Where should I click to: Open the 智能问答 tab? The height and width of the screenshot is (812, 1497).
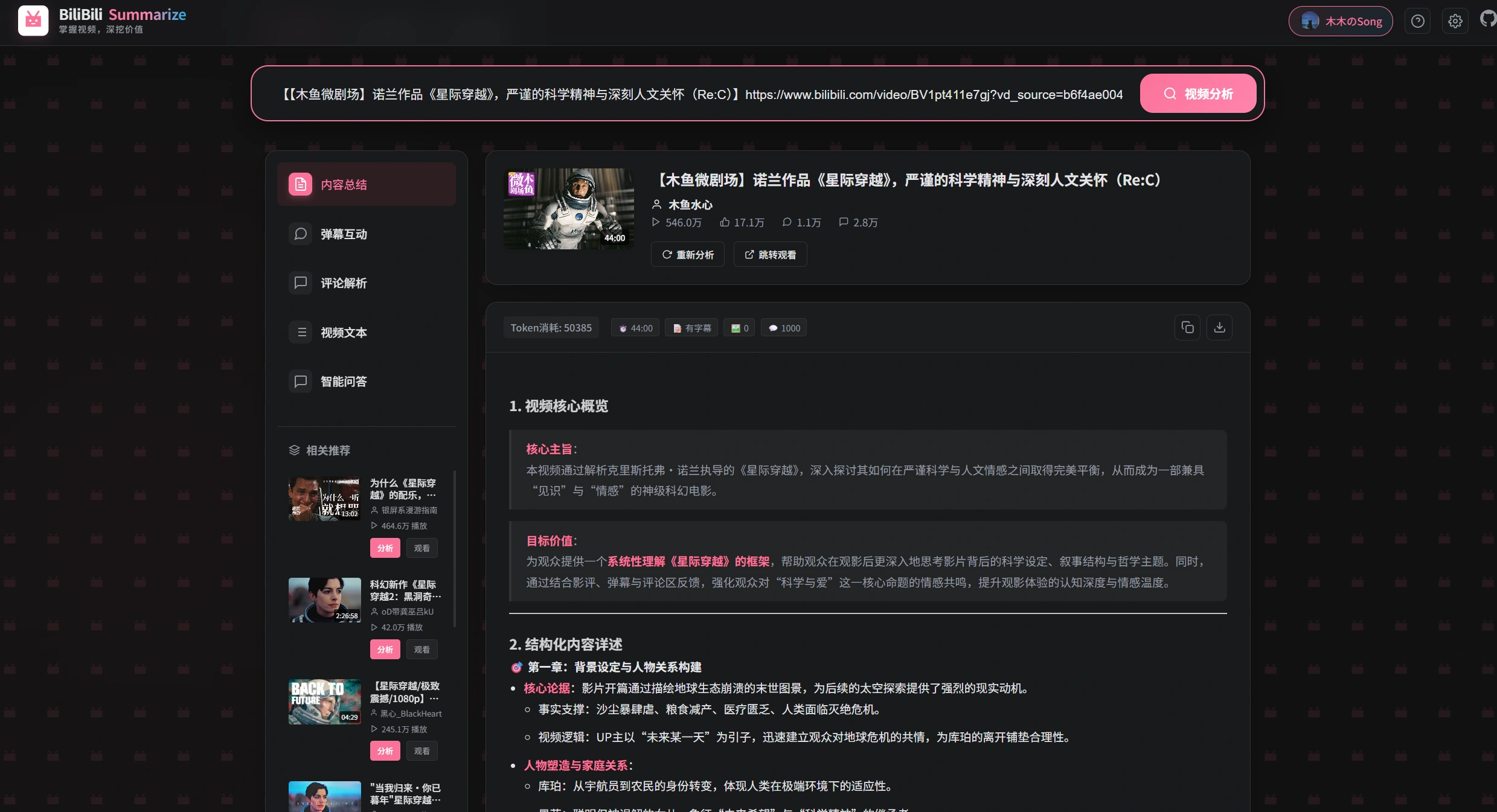367,381
